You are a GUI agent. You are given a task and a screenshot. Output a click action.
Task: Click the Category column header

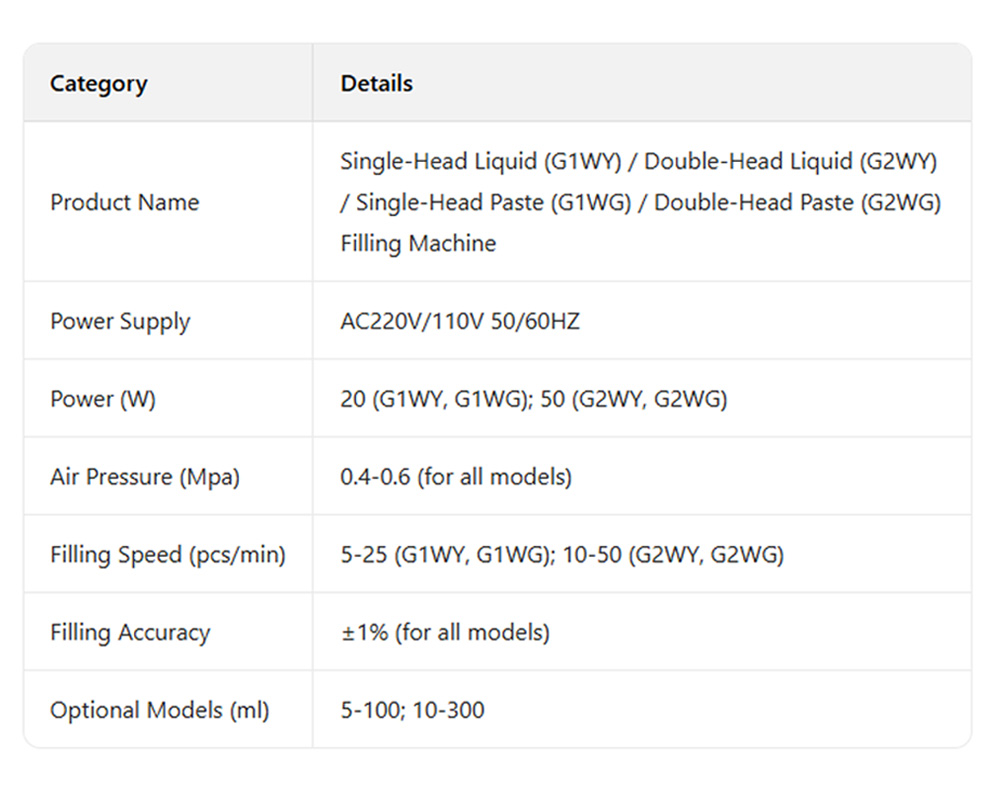[x=98, y=84]
